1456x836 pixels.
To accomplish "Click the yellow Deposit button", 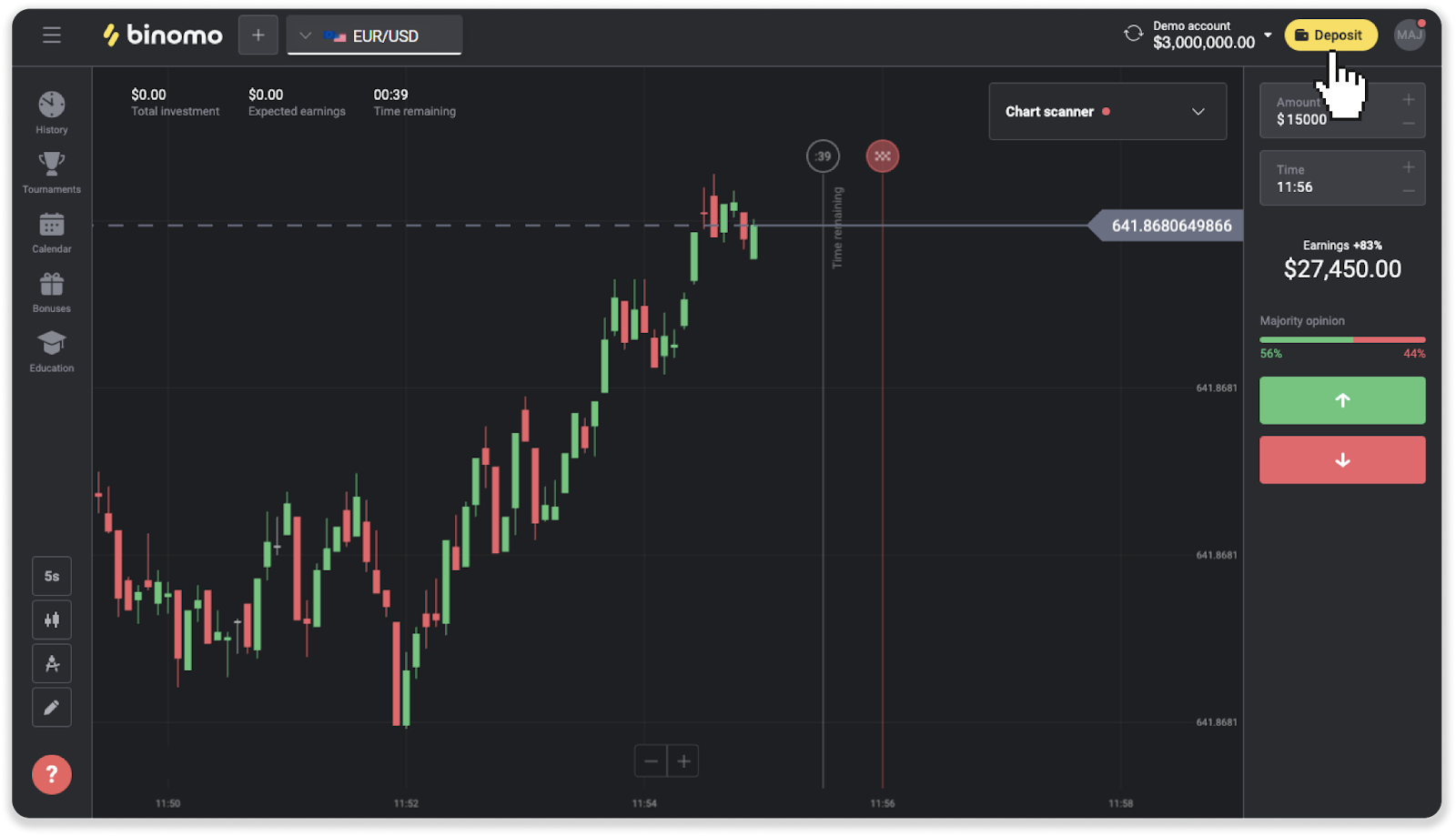I will [x=1330, y=35].
